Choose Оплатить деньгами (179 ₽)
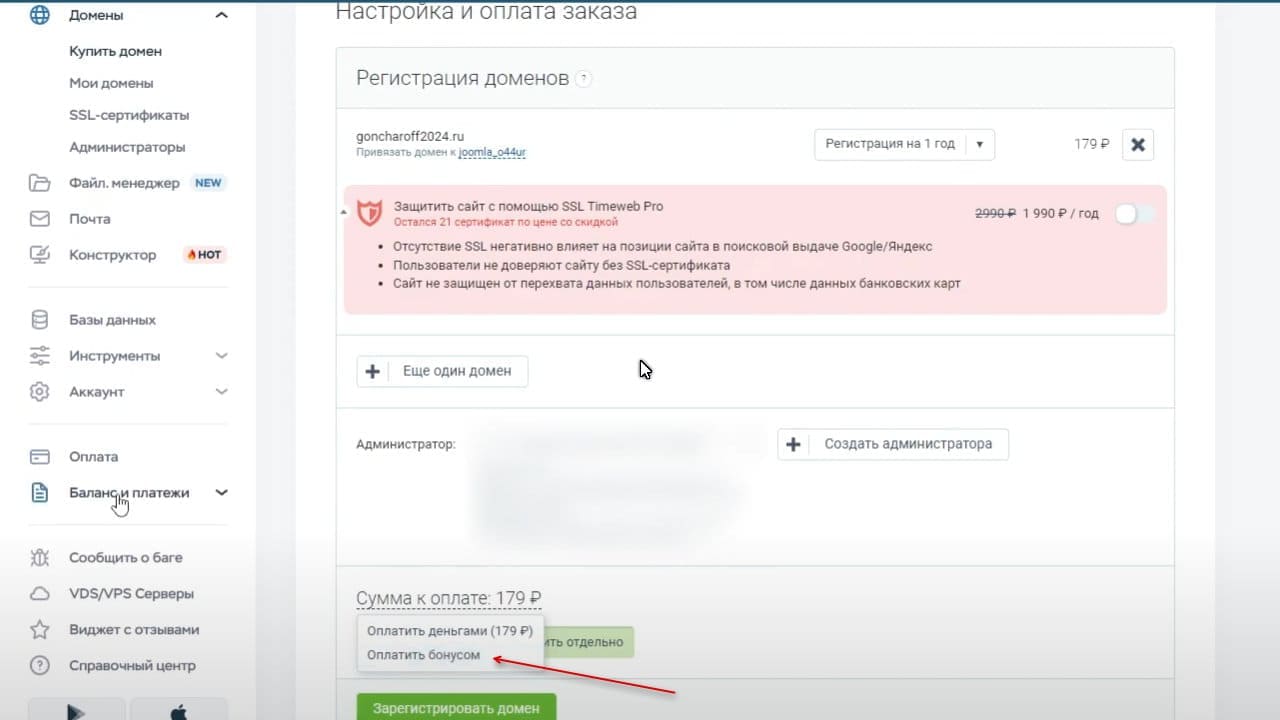The height and width of the screenshot is (720, 1280). pyautogui.click(x=450, y=631)
